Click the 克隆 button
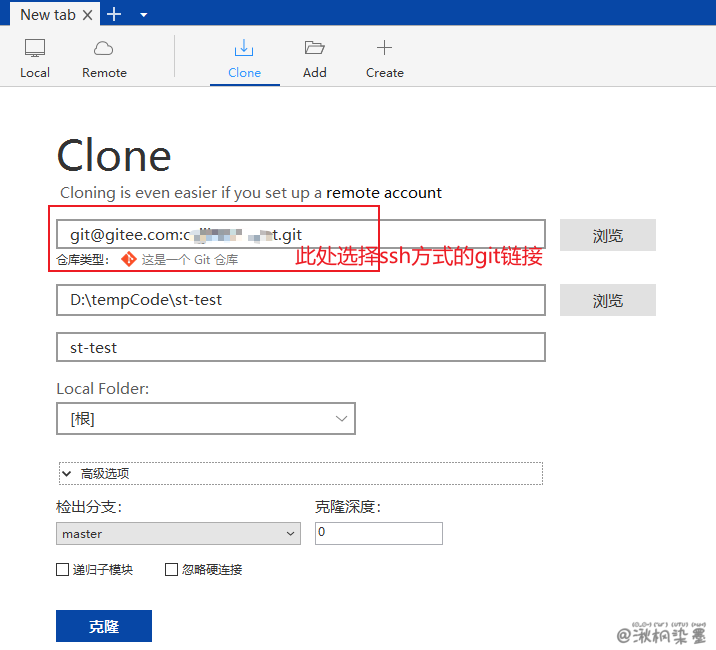Screen dimensions: 716x650 [104, 626]
